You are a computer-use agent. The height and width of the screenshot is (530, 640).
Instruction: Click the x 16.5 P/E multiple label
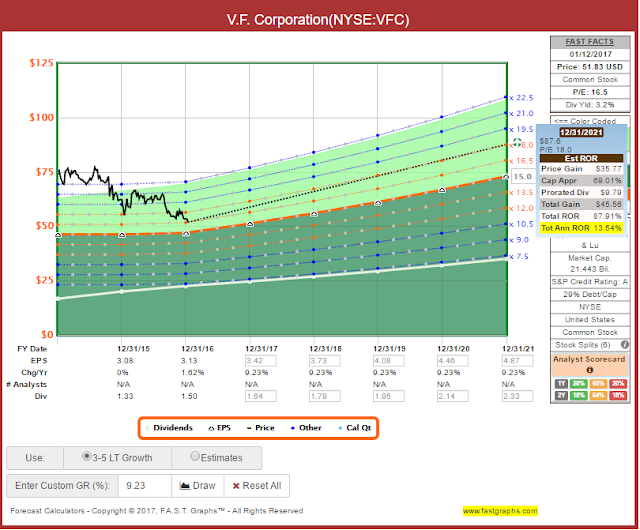tap(521, 161)
